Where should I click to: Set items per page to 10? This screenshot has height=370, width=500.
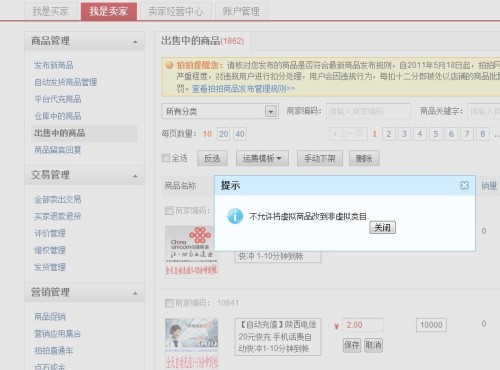207,134
